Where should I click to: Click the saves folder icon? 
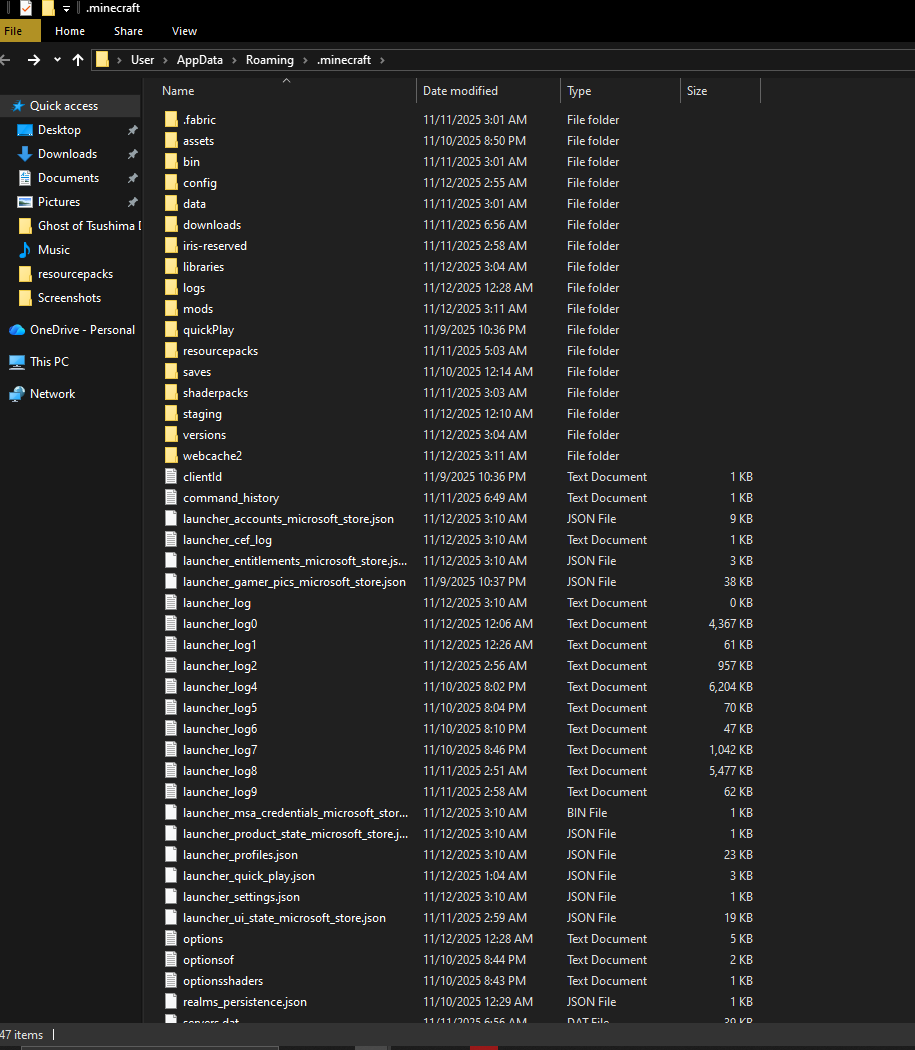click(171, 372)
